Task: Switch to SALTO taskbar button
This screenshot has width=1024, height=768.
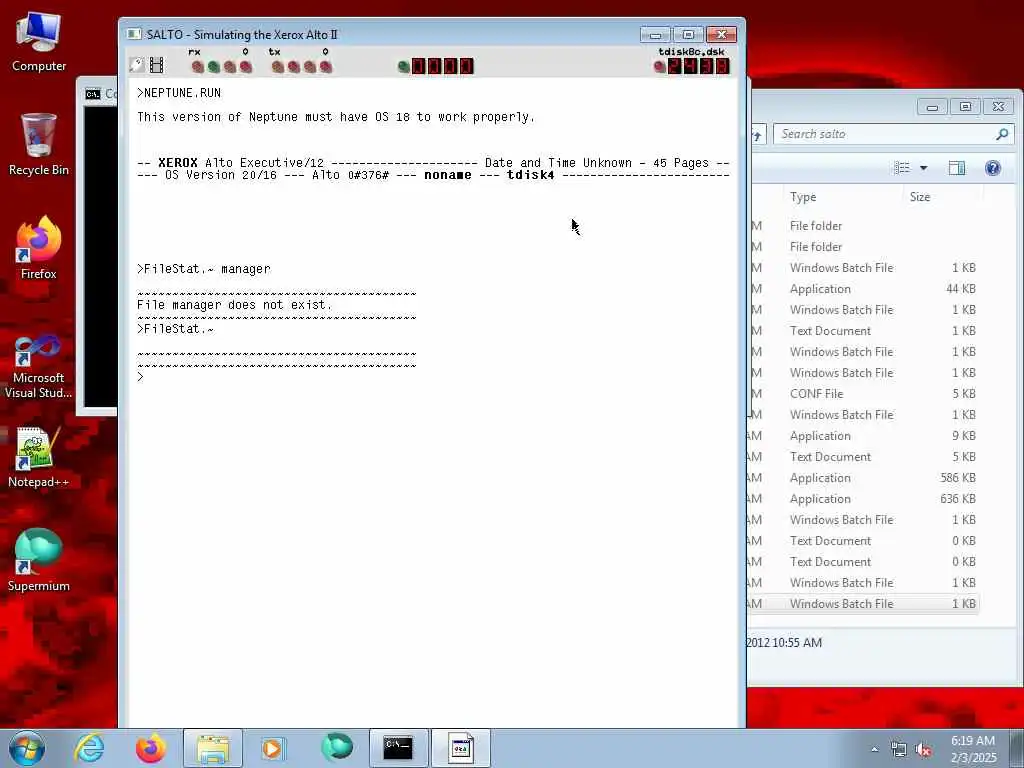Action: (460, 748)
